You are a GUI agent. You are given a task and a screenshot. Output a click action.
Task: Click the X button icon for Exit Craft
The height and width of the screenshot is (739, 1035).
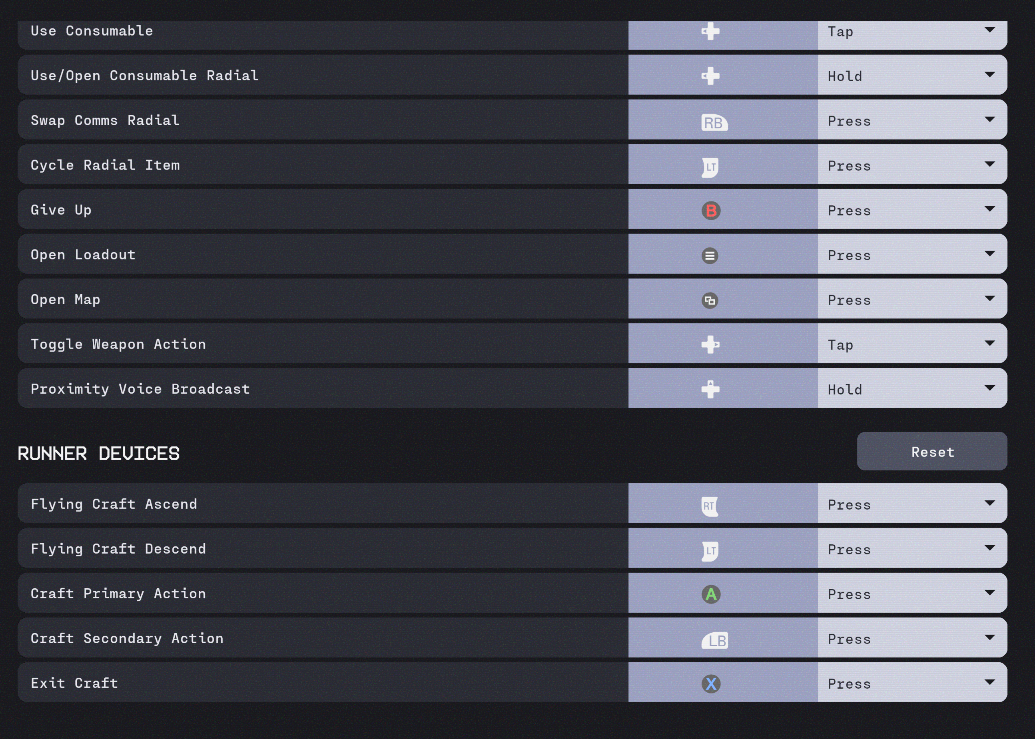coord(711,684)
